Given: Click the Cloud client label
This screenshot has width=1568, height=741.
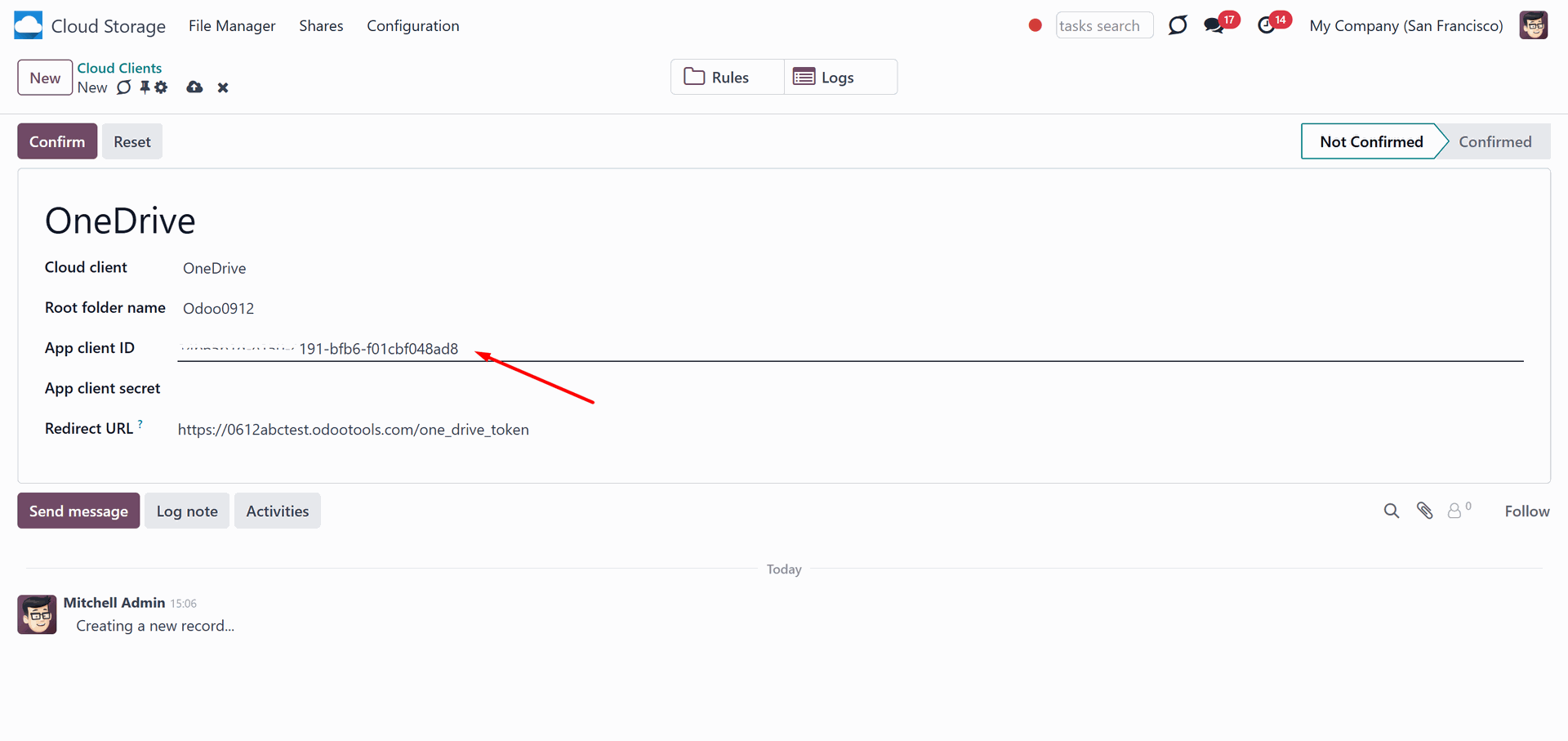Looking at the screenshot, I should (86, 267).
